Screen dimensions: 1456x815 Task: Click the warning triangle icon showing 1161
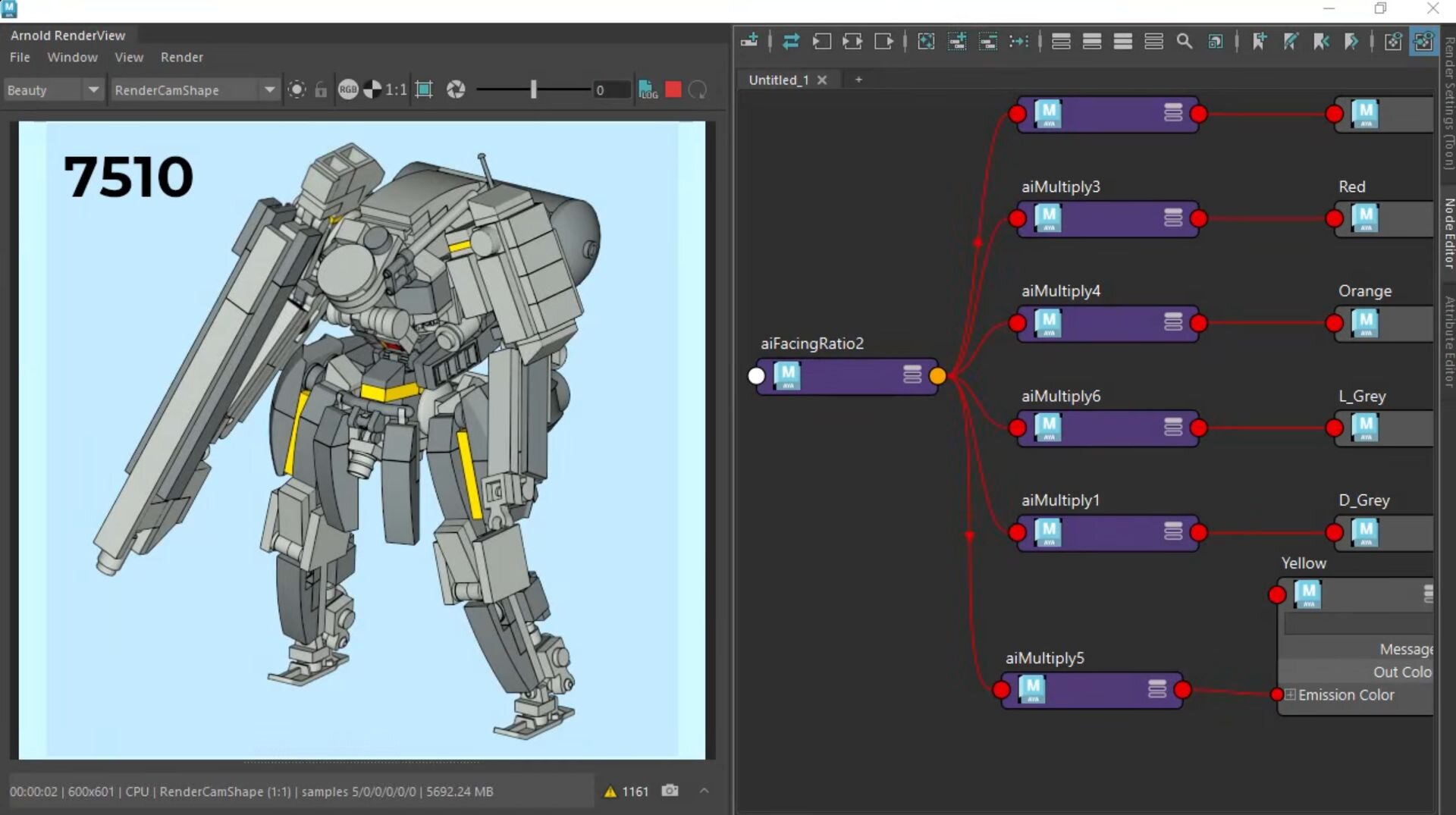610,791
